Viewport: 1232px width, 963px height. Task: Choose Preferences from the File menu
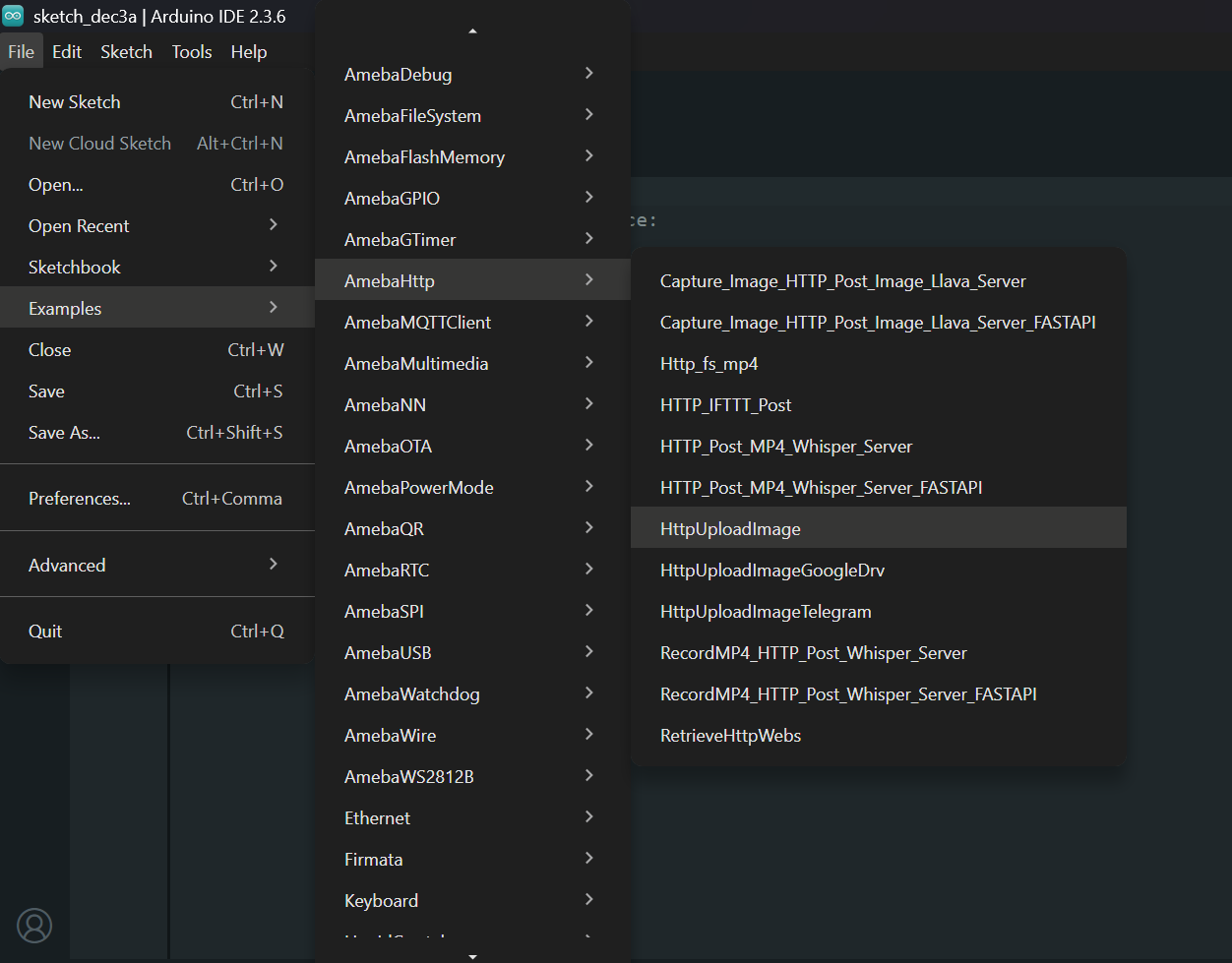(80, 499)
